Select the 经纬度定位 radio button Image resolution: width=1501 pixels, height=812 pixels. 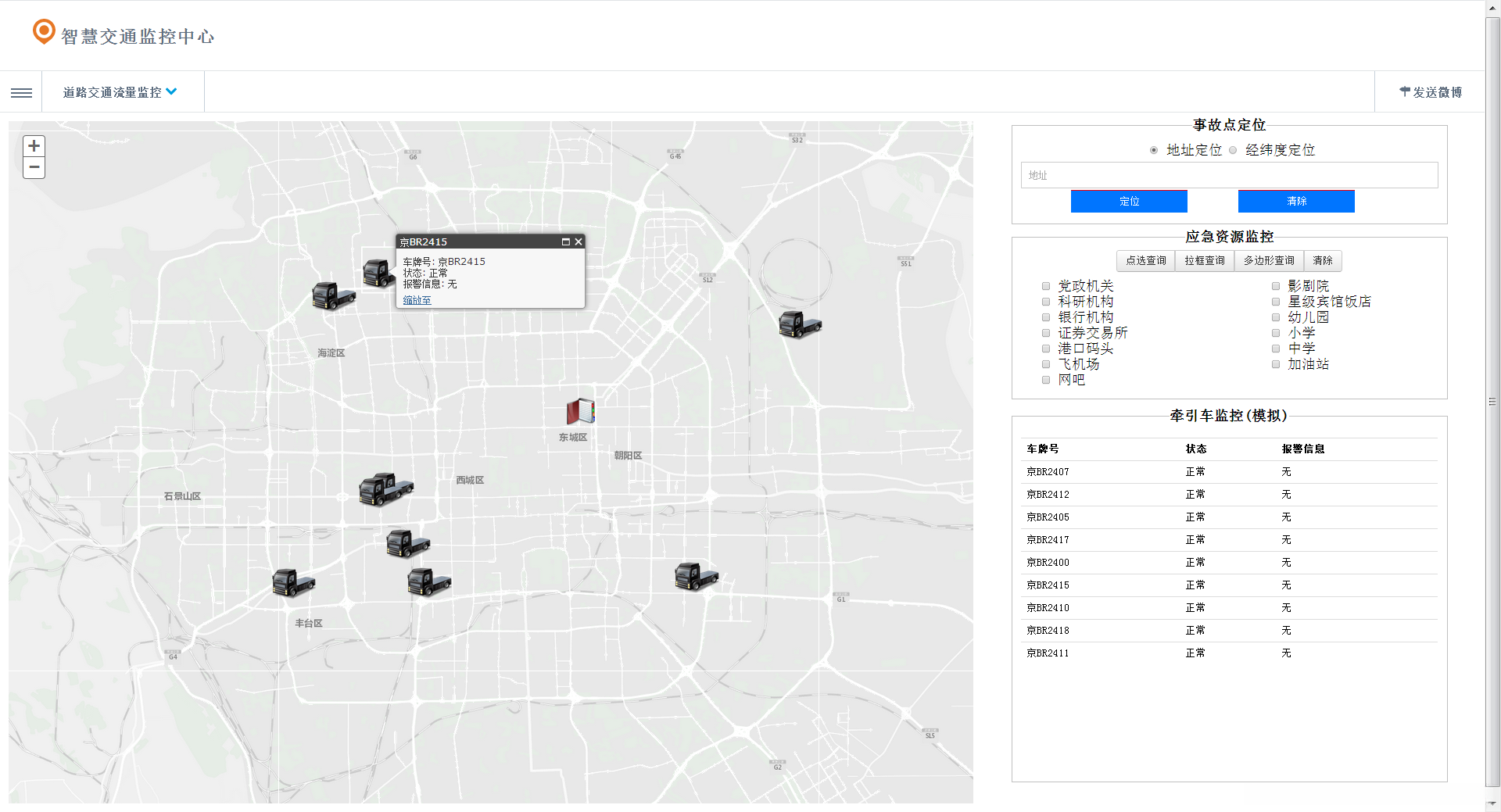[x=1233, y=150]
